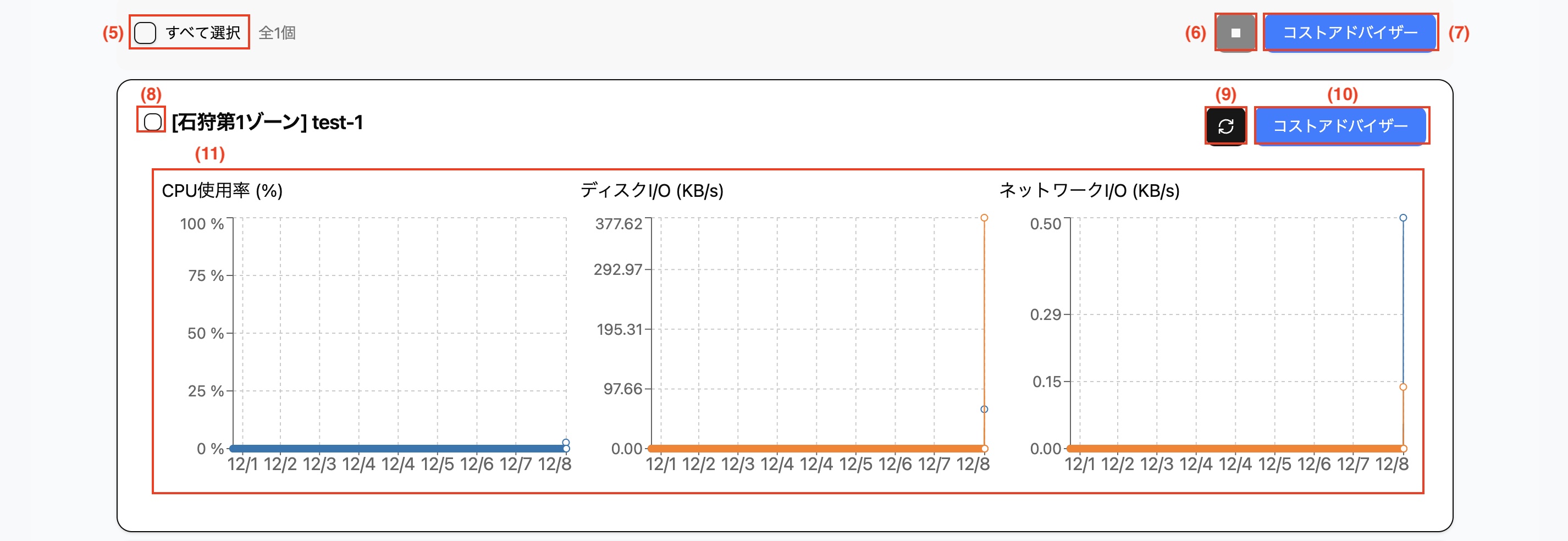The image size is (1568, 541).
Task: Check the すべて選択 select-all checkbox
Action: coord(145,33)
